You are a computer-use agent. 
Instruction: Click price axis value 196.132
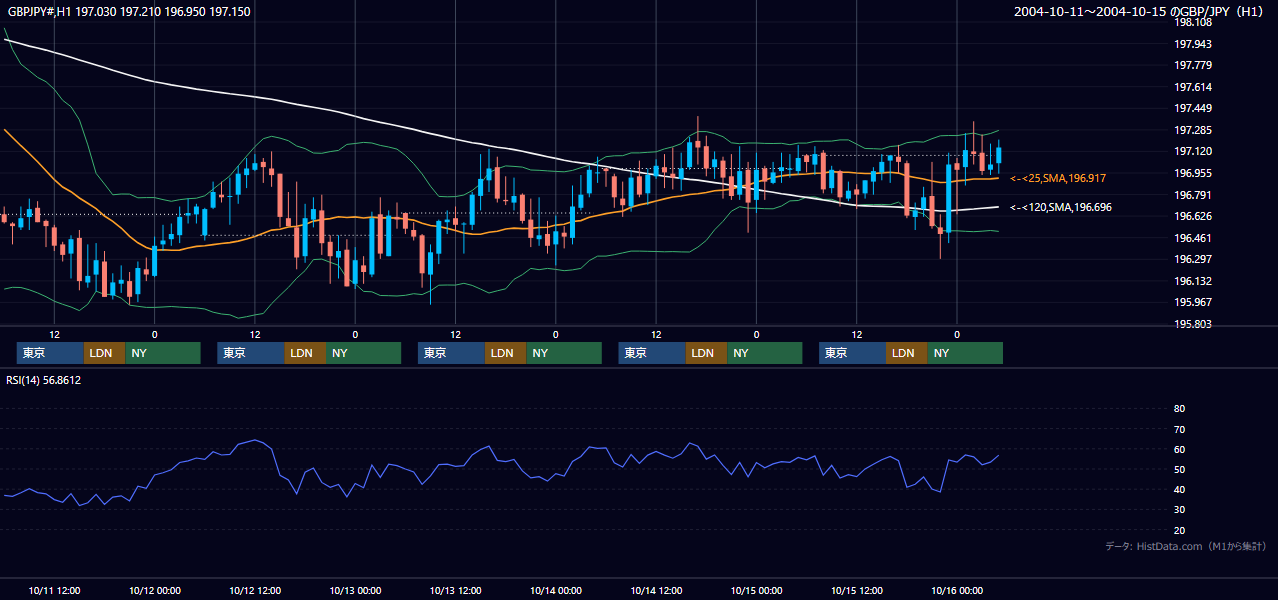1192,281
